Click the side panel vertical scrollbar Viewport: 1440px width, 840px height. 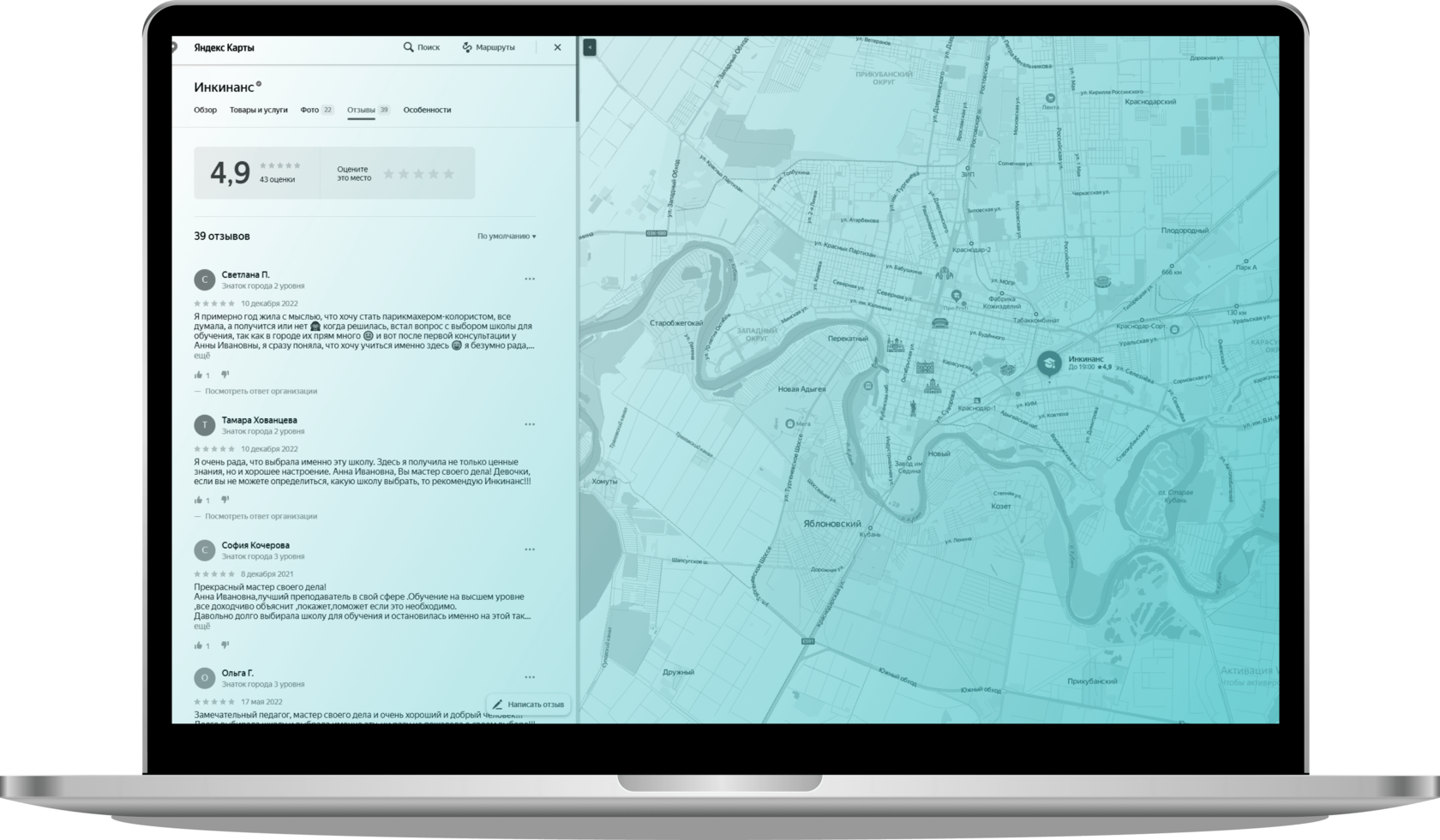tap(576, 79)
